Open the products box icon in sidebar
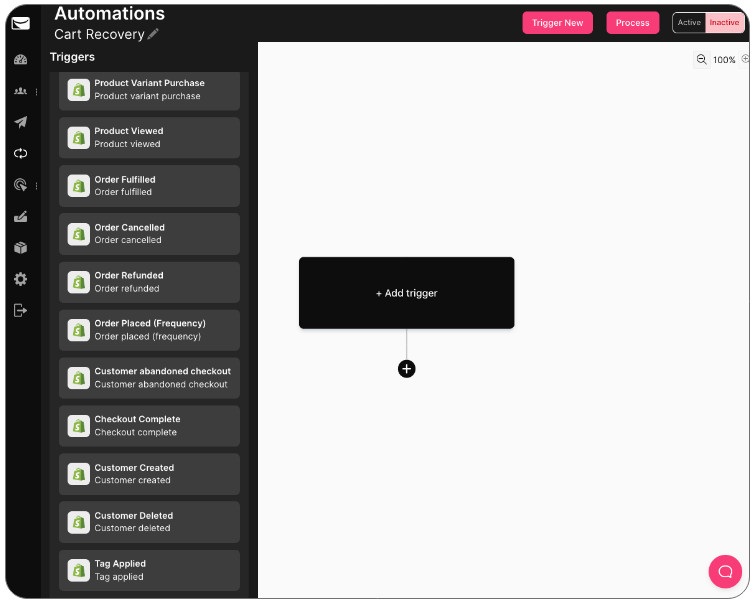The width and height of the screenshot is (755, 602). point(20,248)
